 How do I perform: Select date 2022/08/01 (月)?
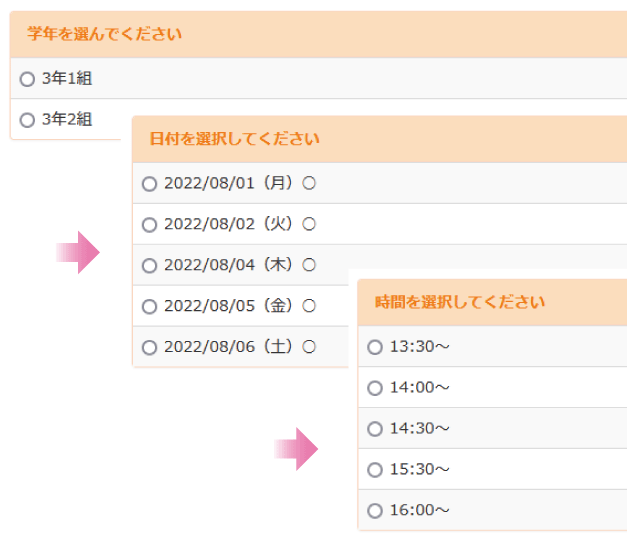click(x=150, y=184)
